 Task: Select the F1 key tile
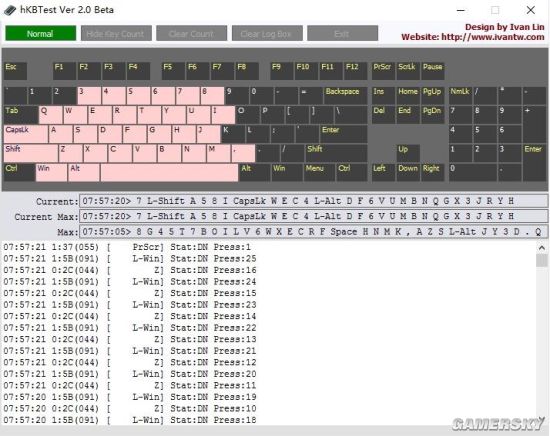point(65,71)
